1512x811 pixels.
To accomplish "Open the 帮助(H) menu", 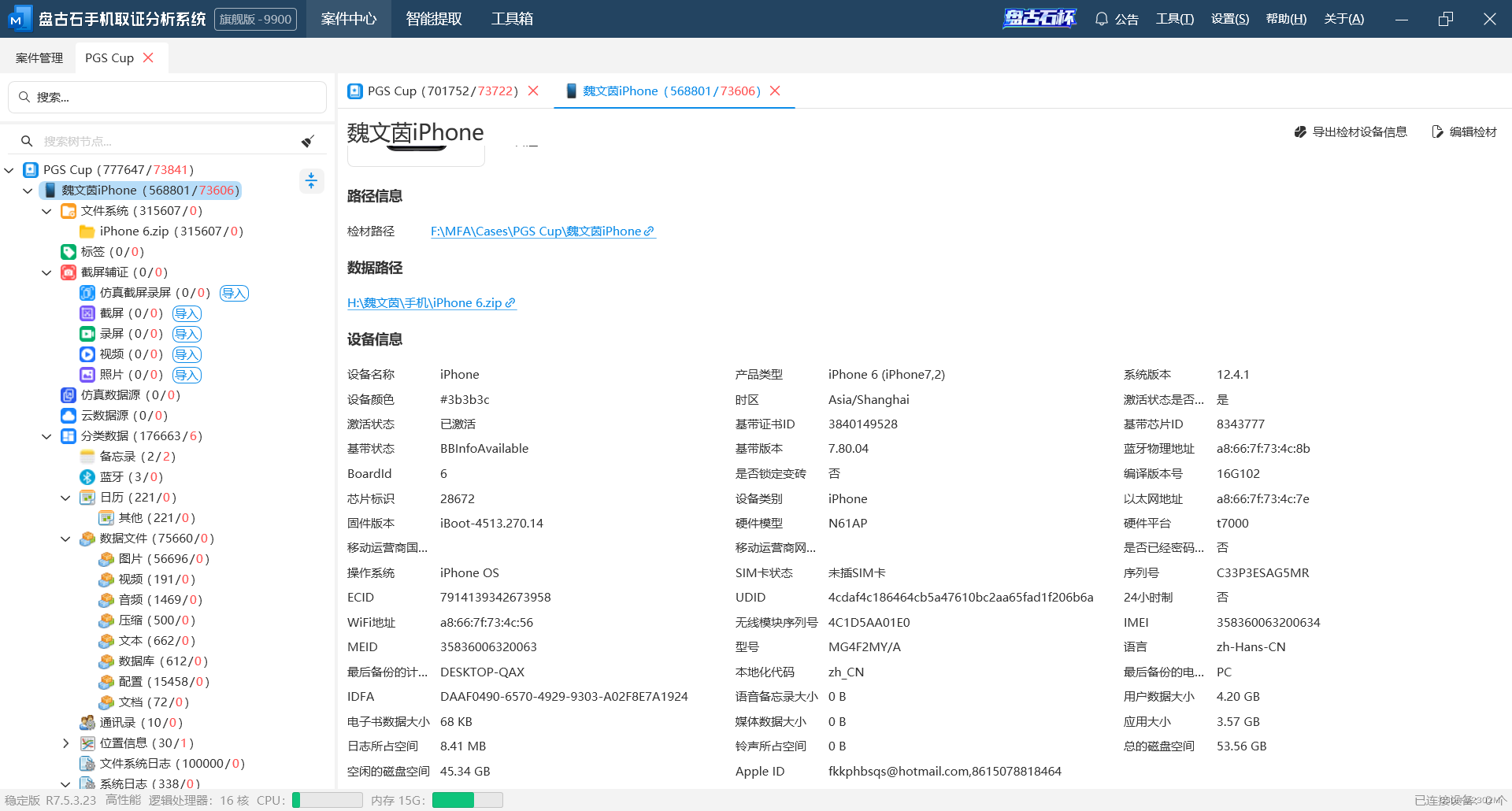I will pyautogui.click(x=1286, y=19).
